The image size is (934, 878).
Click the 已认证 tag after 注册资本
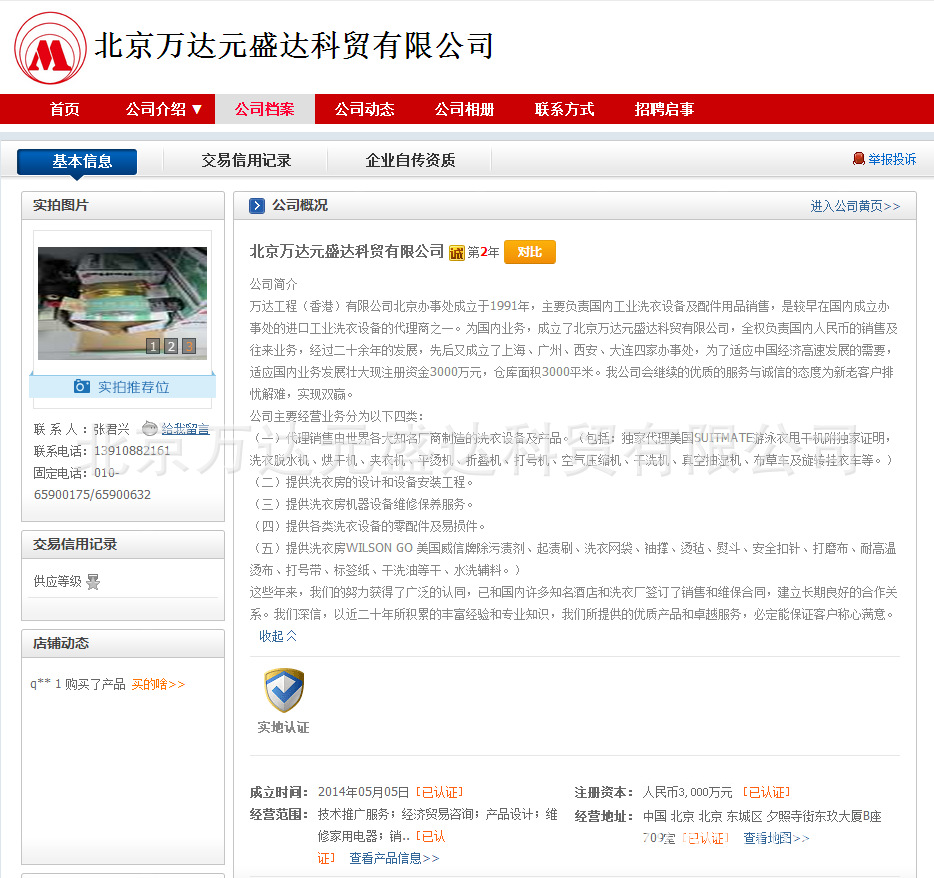tap(767, 792)
